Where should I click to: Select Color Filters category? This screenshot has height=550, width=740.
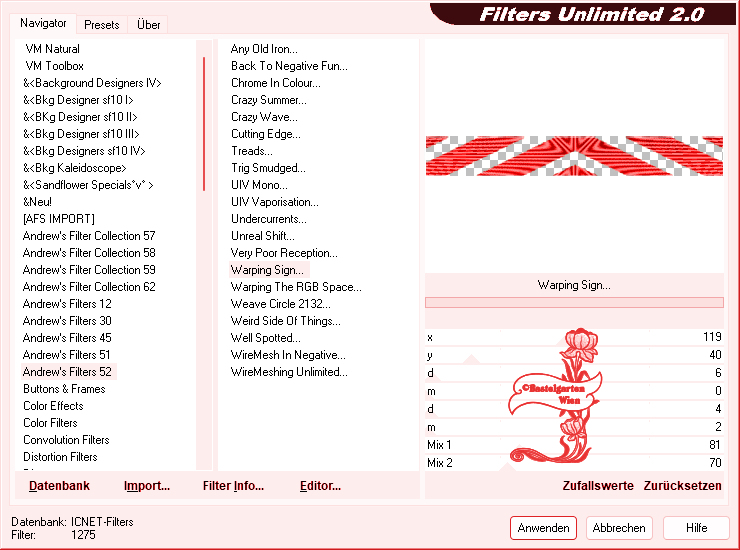(x=50, y=423)
